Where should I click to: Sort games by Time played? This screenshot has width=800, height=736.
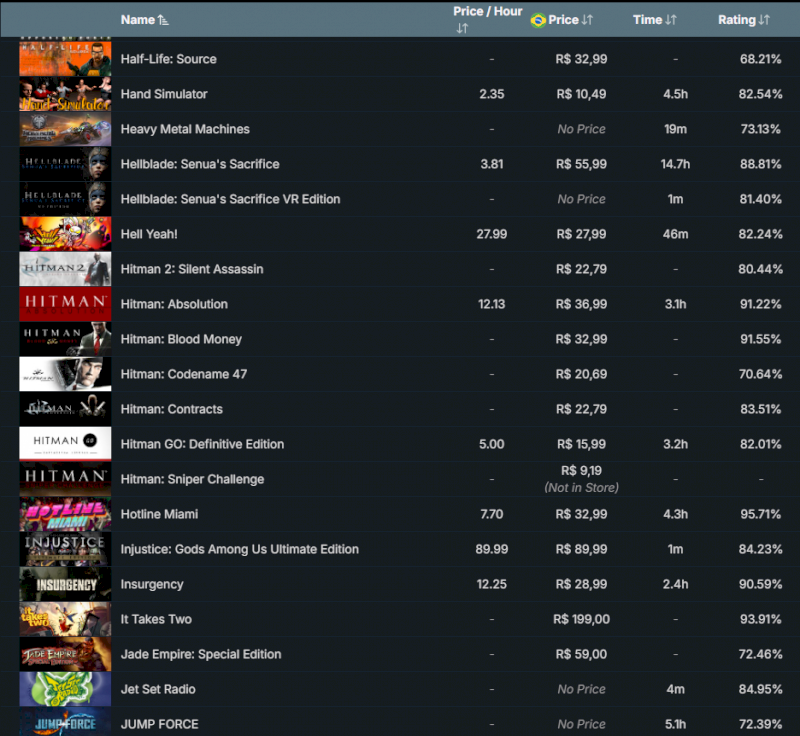coord(654,20)
